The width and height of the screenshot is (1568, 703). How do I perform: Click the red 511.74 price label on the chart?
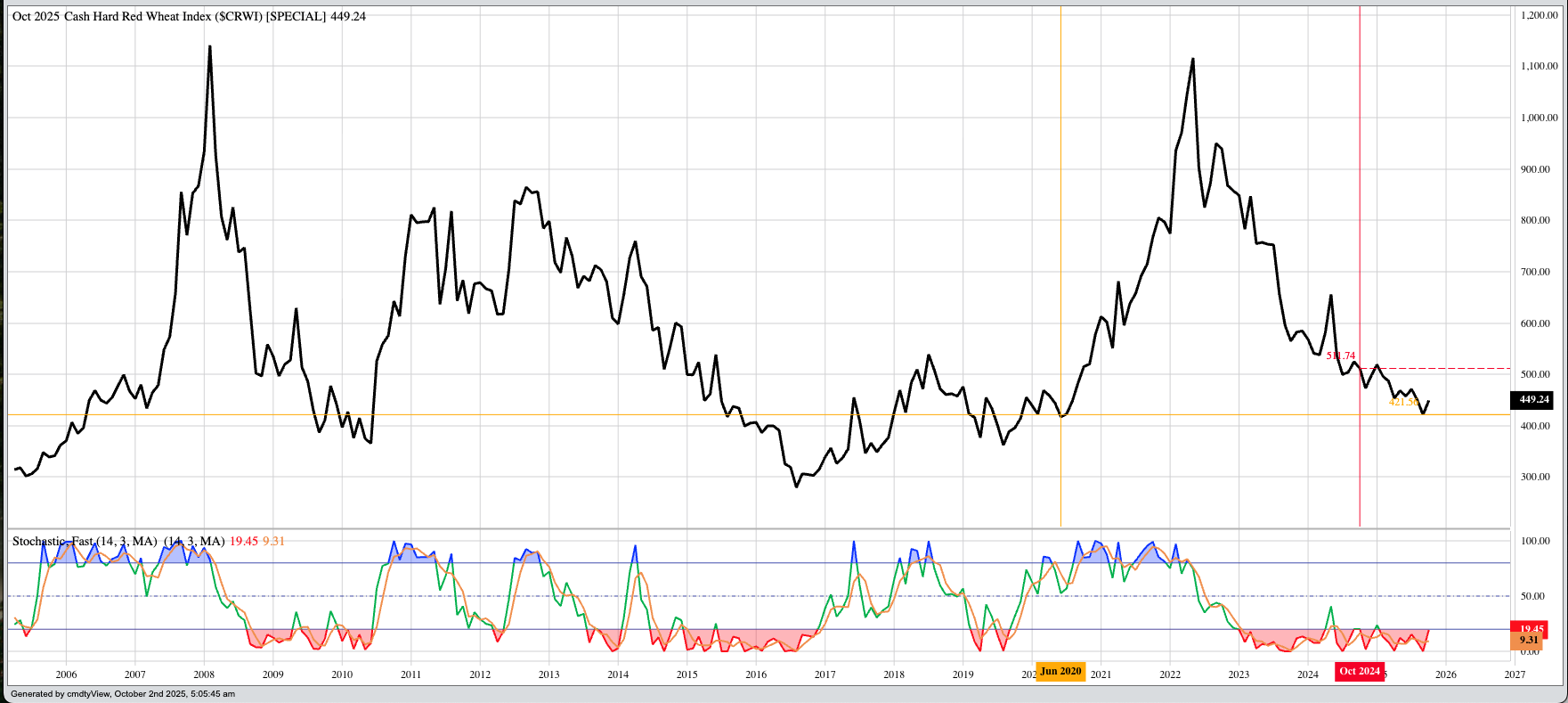[1341, 356]
